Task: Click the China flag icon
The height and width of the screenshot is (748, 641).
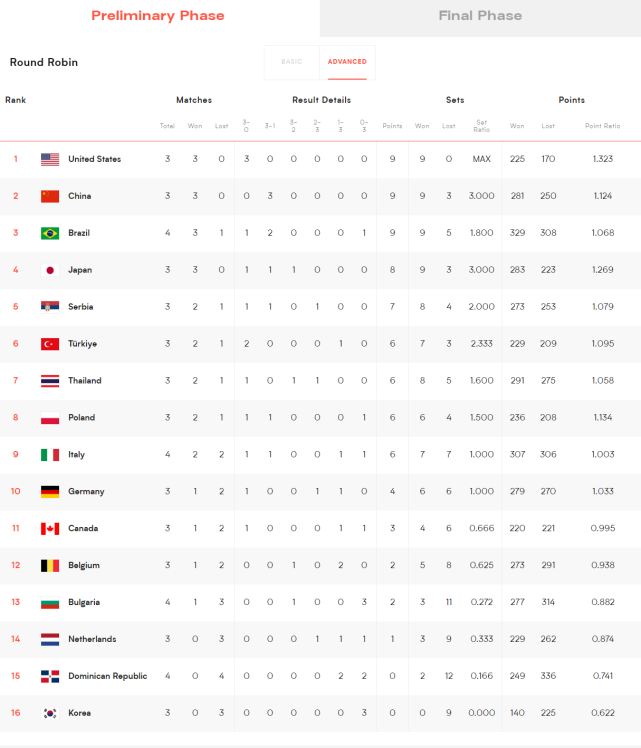Action: click(50, 196)
